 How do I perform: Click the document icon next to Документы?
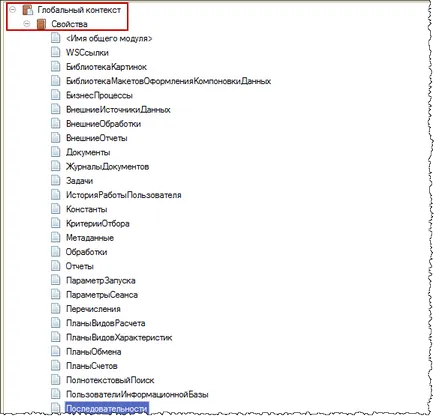tap(56, 152)
